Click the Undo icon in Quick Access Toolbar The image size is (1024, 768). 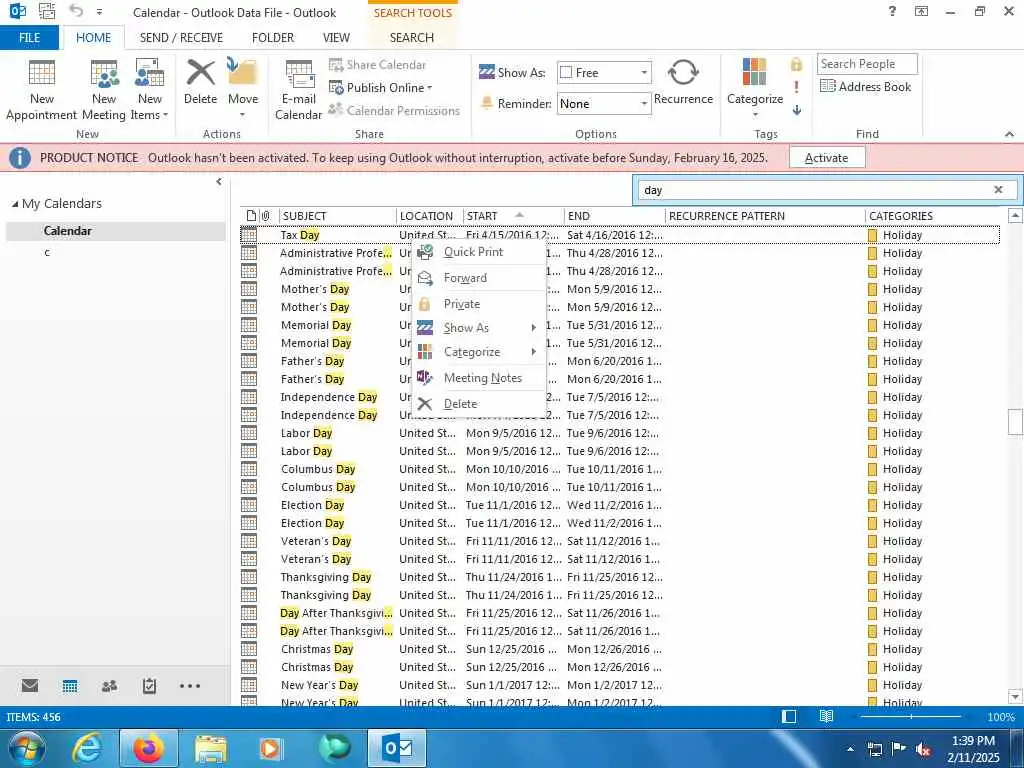tap(76, 11)
